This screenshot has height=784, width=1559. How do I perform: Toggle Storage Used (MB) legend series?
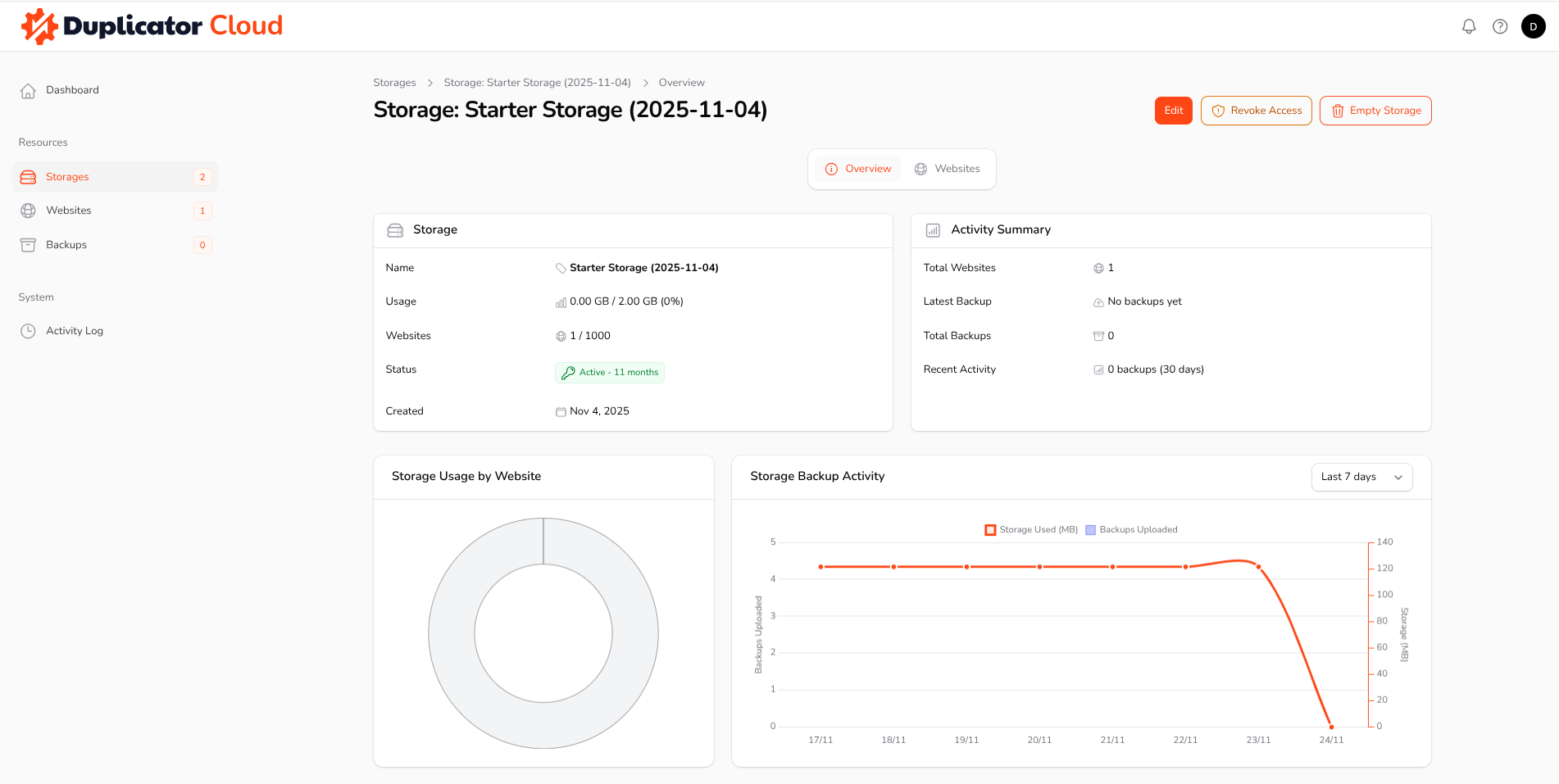coord(1031,530)
